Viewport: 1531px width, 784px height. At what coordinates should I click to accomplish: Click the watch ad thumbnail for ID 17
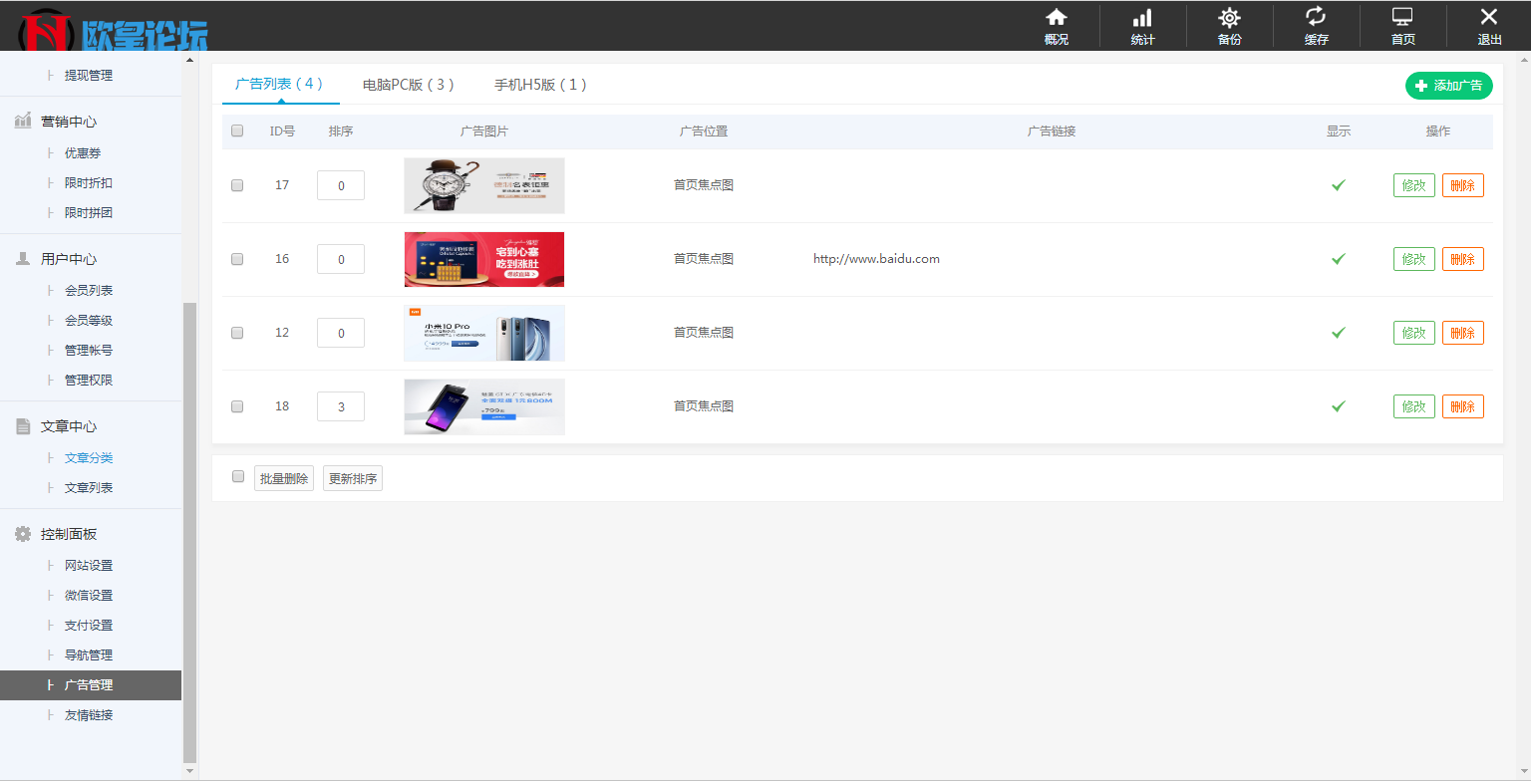(483, 184)
